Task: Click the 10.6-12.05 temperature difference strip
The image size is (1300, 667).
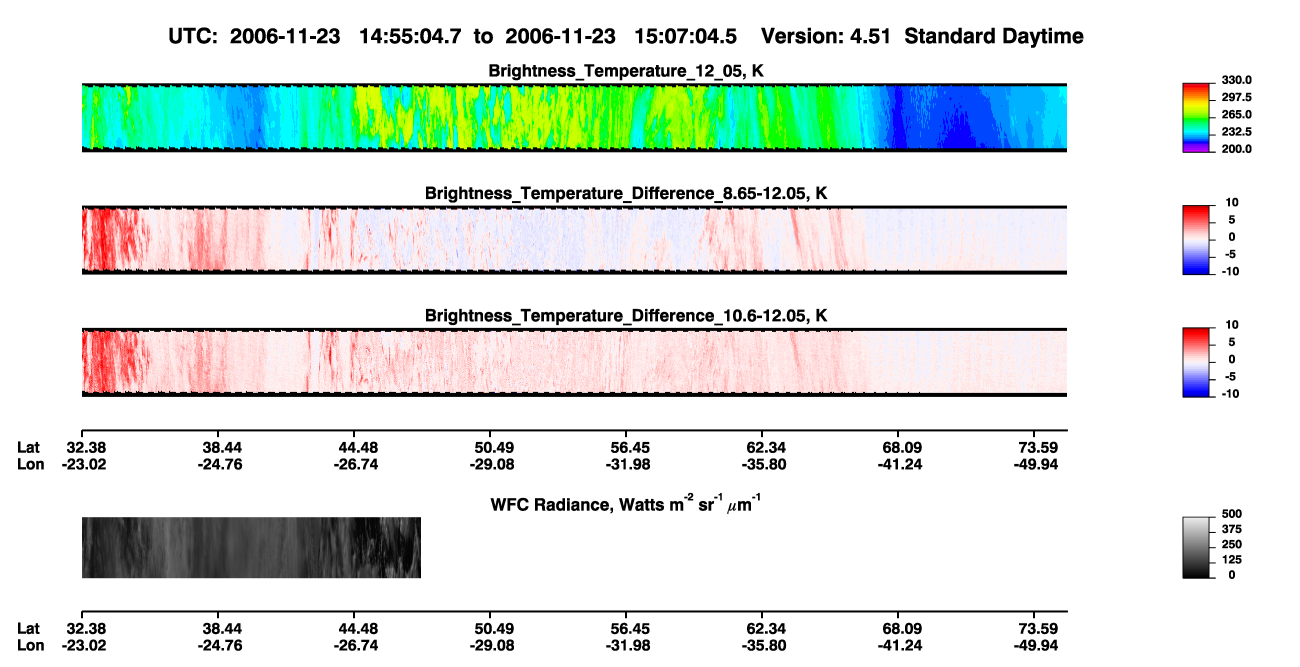Action: (x=574, y=362)
